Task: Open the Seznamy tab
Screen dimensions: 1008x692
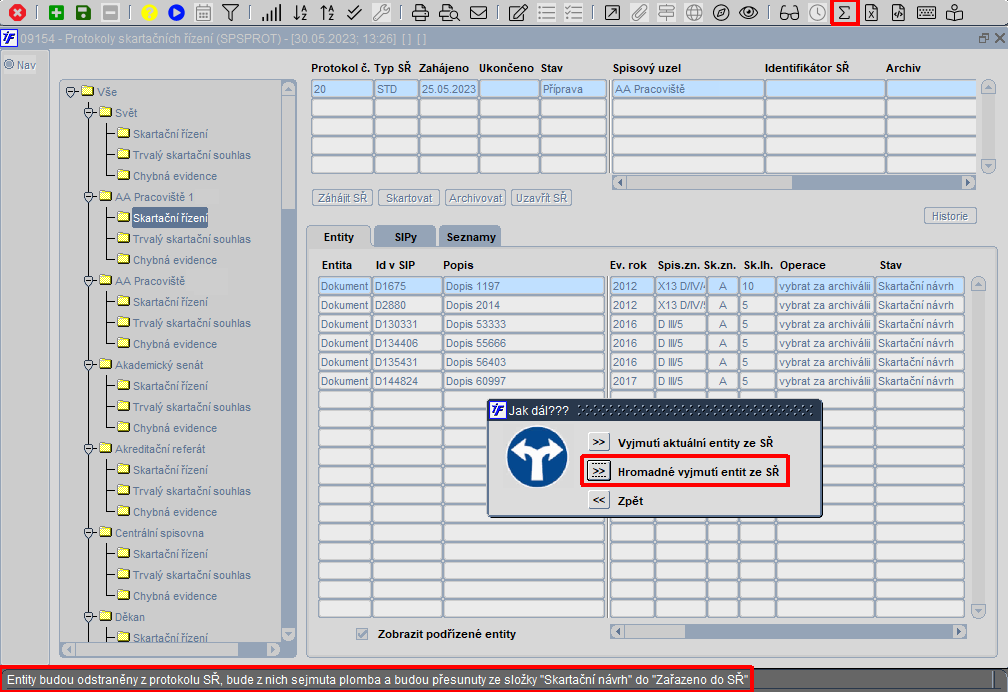Action: click(471, 237)
